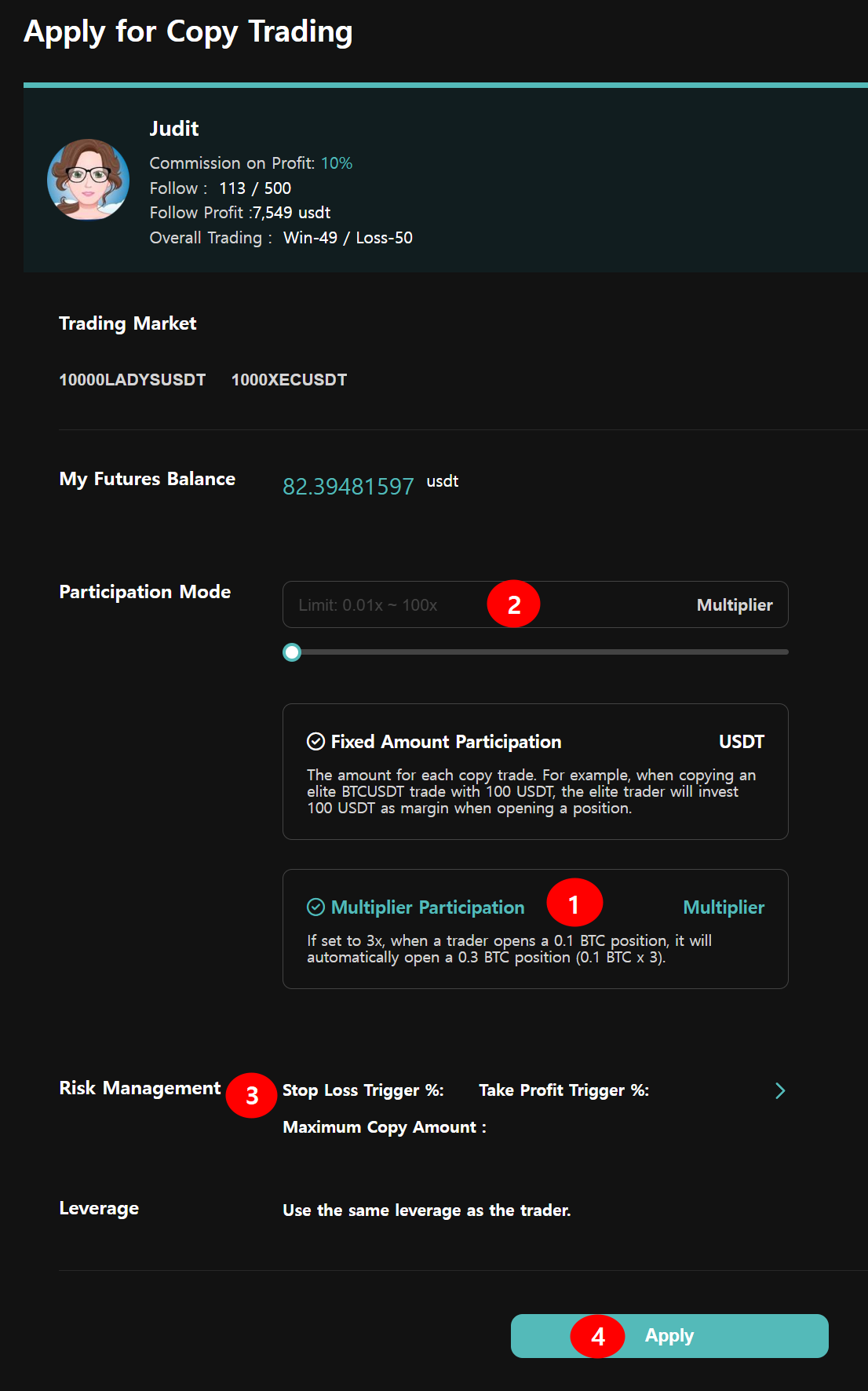Screen dimensions: 868x1391
Task: Click the Stop Loss Trigger % label
Action: click(x=363, y=1090)
